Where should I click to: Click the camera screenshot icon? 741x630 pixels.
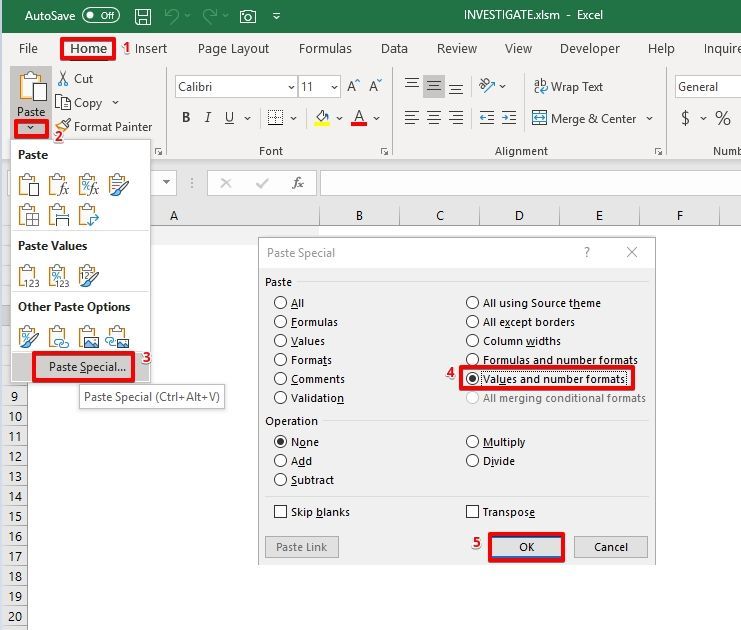pyautogui.click(x=248, y=17)
